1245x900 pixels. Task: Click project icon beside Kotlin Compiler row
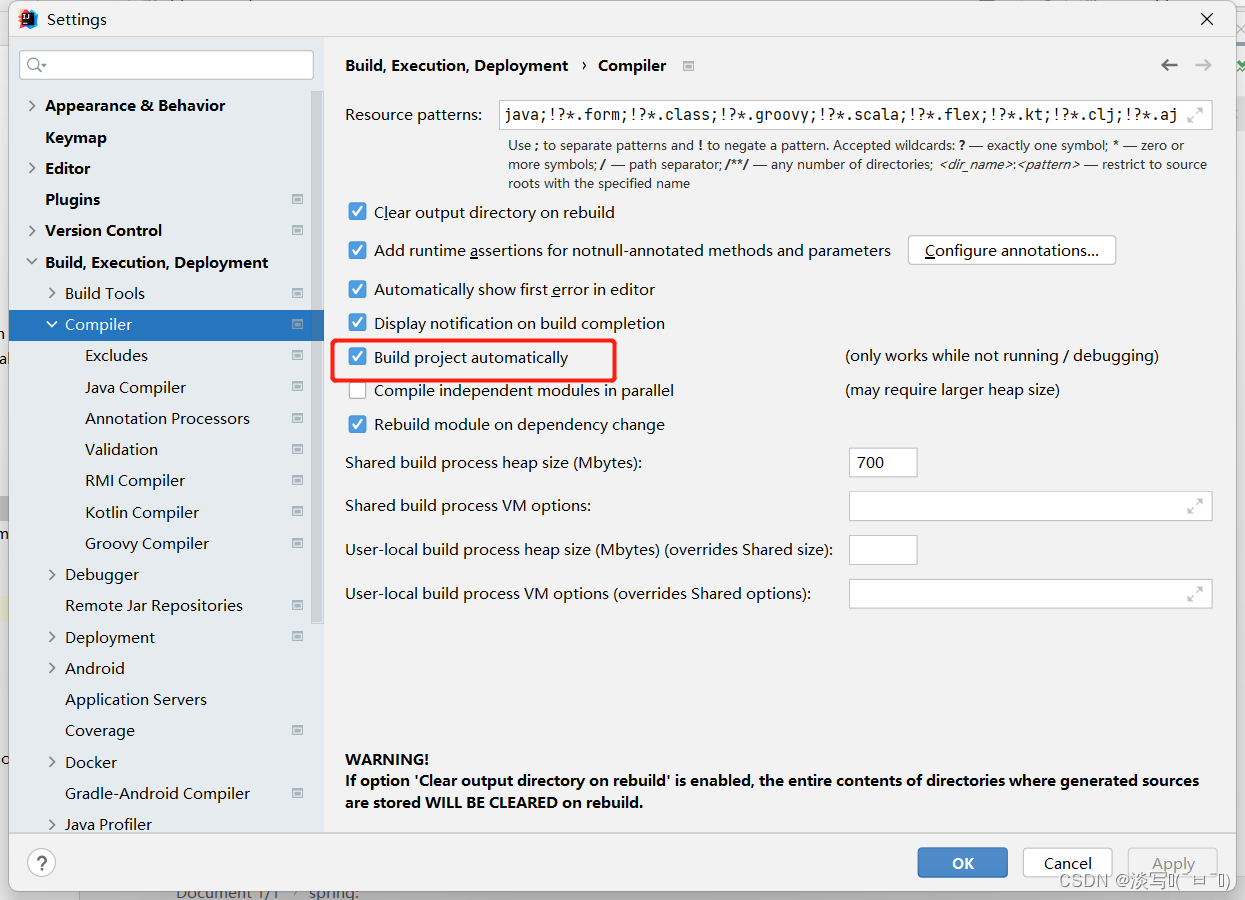[297, 512]
